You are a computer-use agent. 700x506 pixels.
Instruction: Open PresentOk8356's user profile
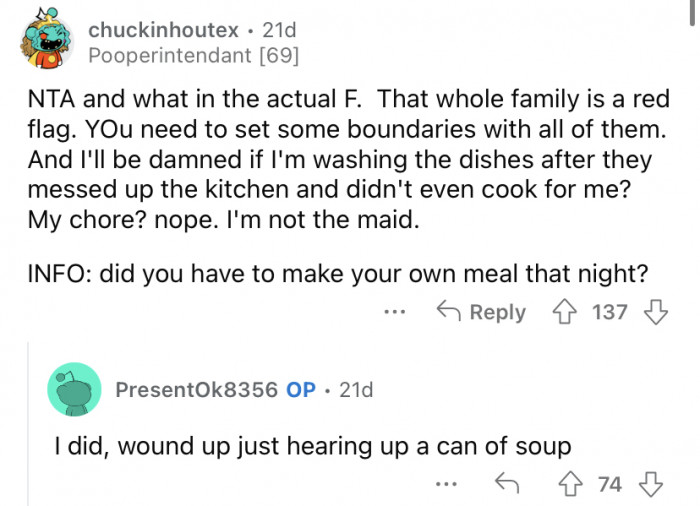coord(196,390)
